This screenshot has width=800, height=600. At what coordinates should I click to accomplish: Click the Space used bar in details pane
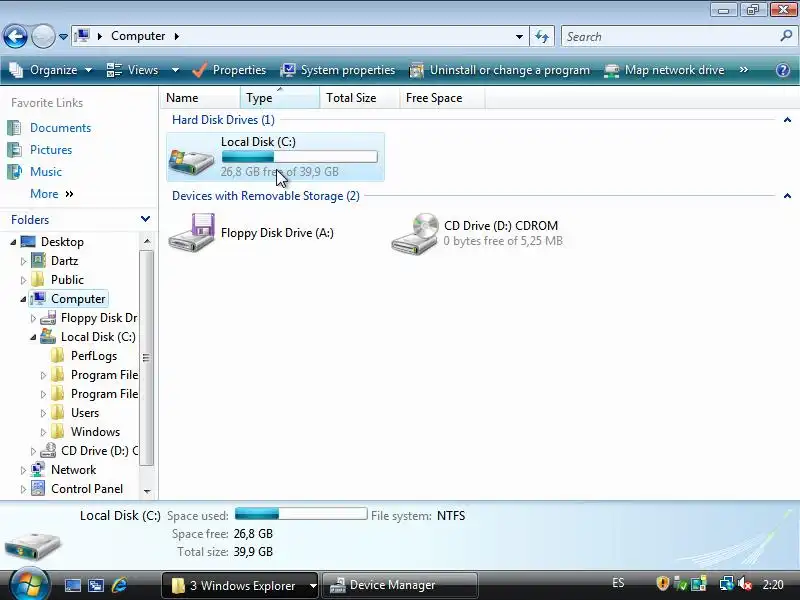tap(301, 513)
